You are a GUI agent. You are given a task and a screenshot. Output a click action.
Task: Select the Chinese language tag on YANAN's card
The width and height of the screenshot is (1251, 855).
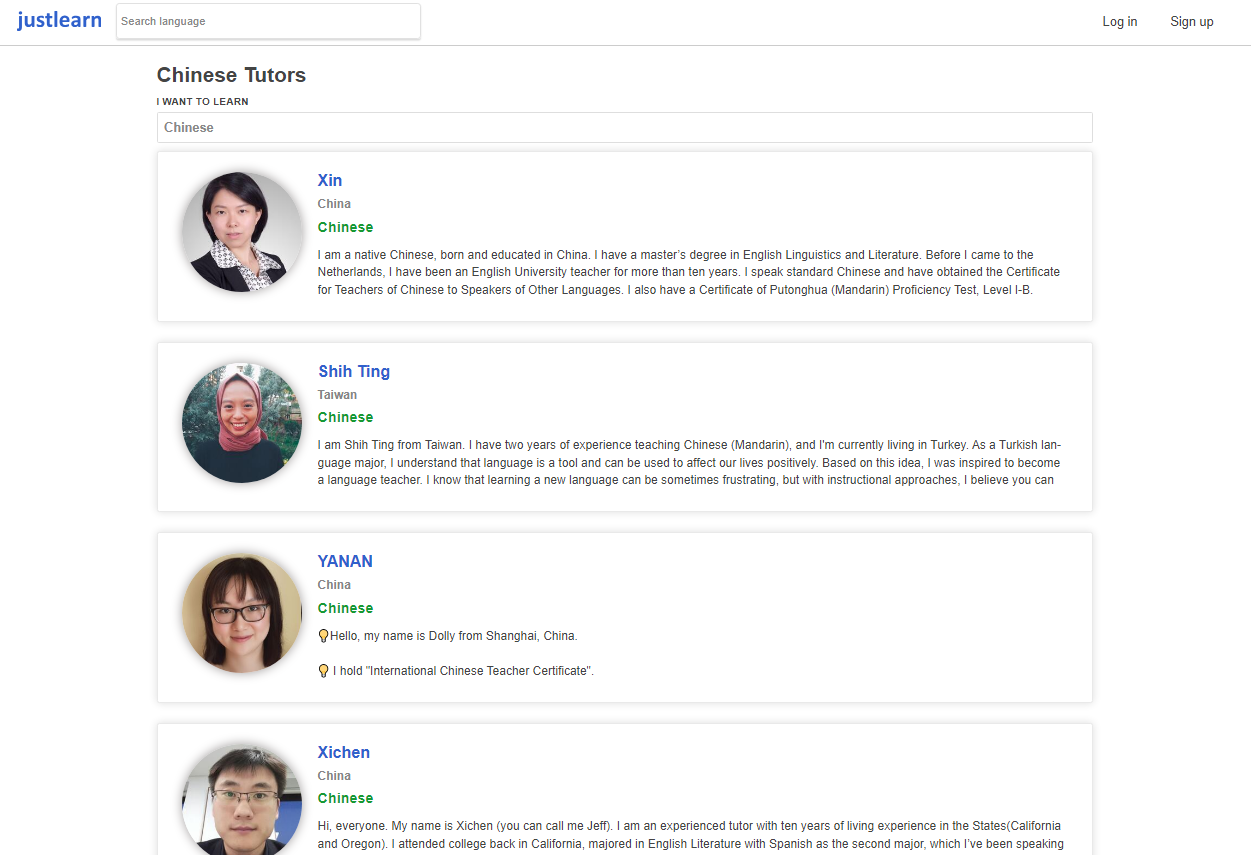point(345,608)
